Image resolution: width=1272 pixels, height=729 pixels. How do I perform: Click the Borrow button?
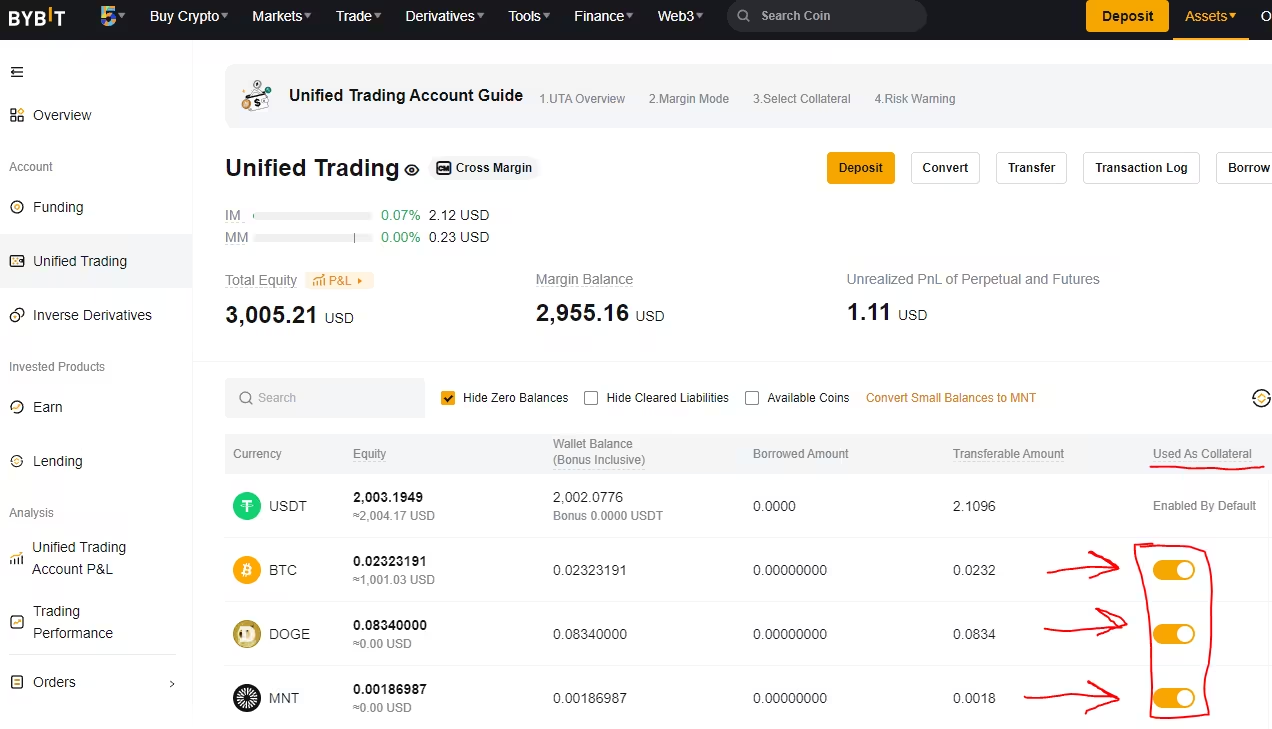coord(1246,168)
